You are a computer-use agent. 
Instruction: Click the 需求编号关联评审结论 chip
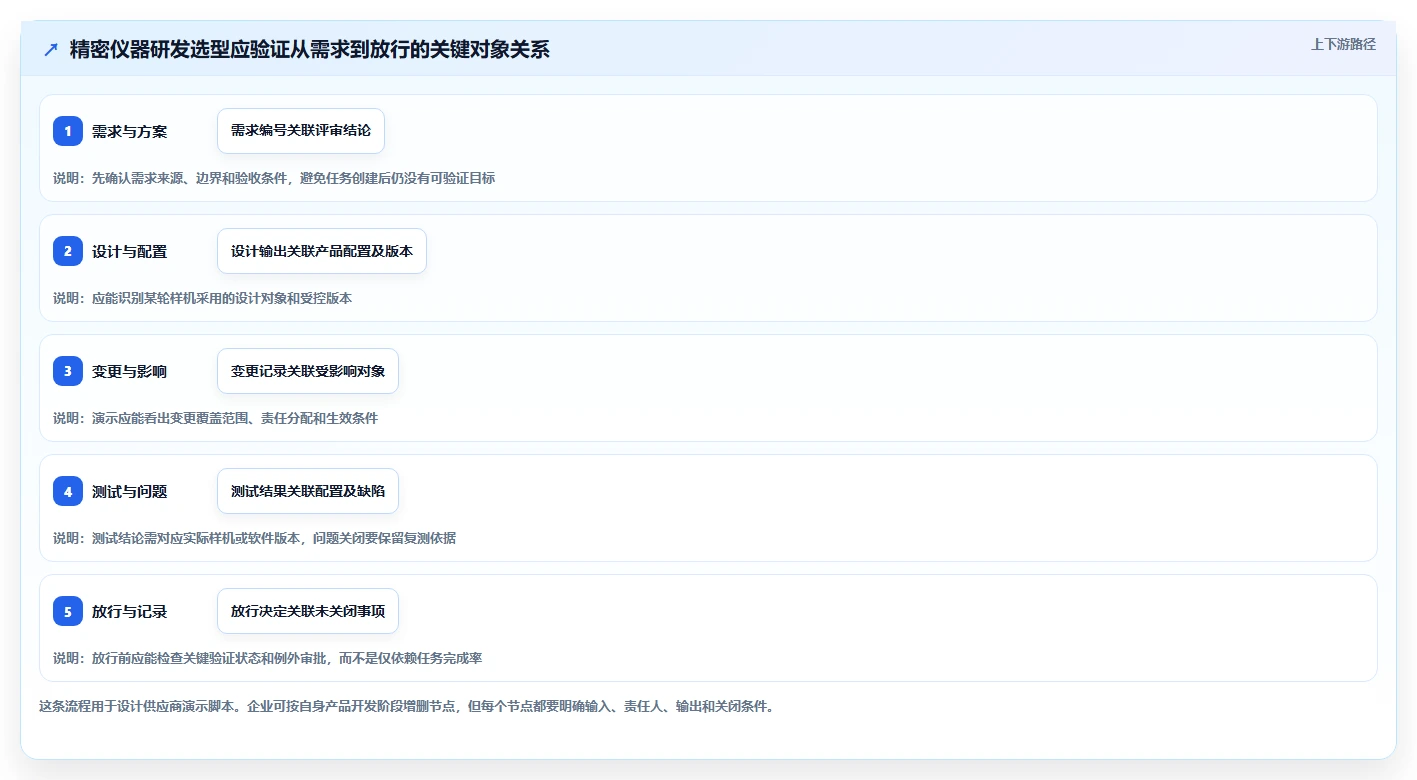point(301,131)
